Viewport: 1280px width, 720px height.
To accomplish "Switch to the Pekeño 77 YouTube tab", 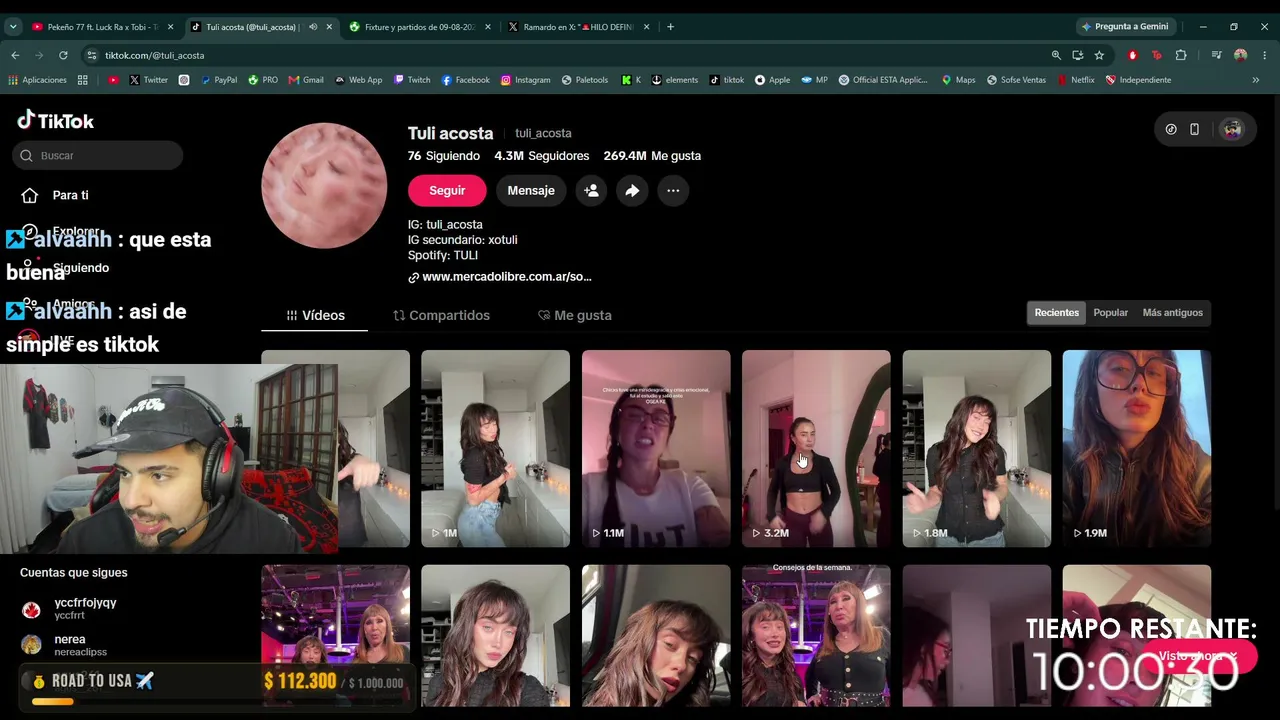I will 101,27.
